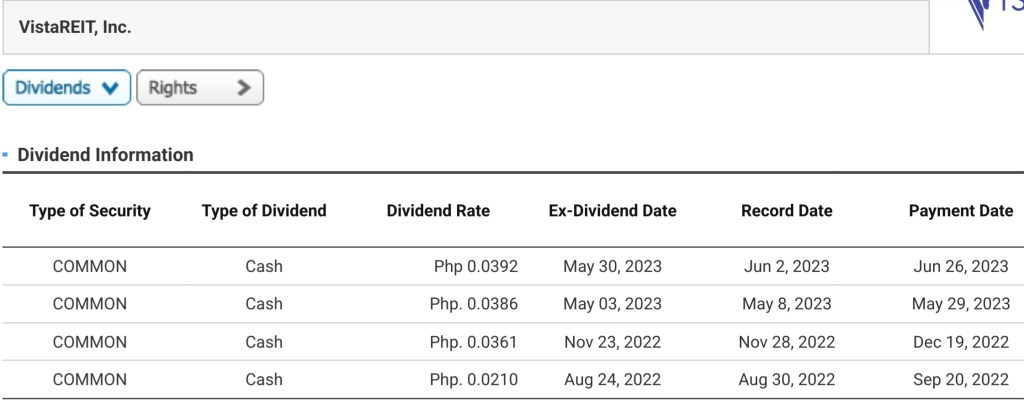This screenshot has height=409, width=1024.
Task: Switch to the Rights tab
Action: pyautogui.click(x=198, y=88)
